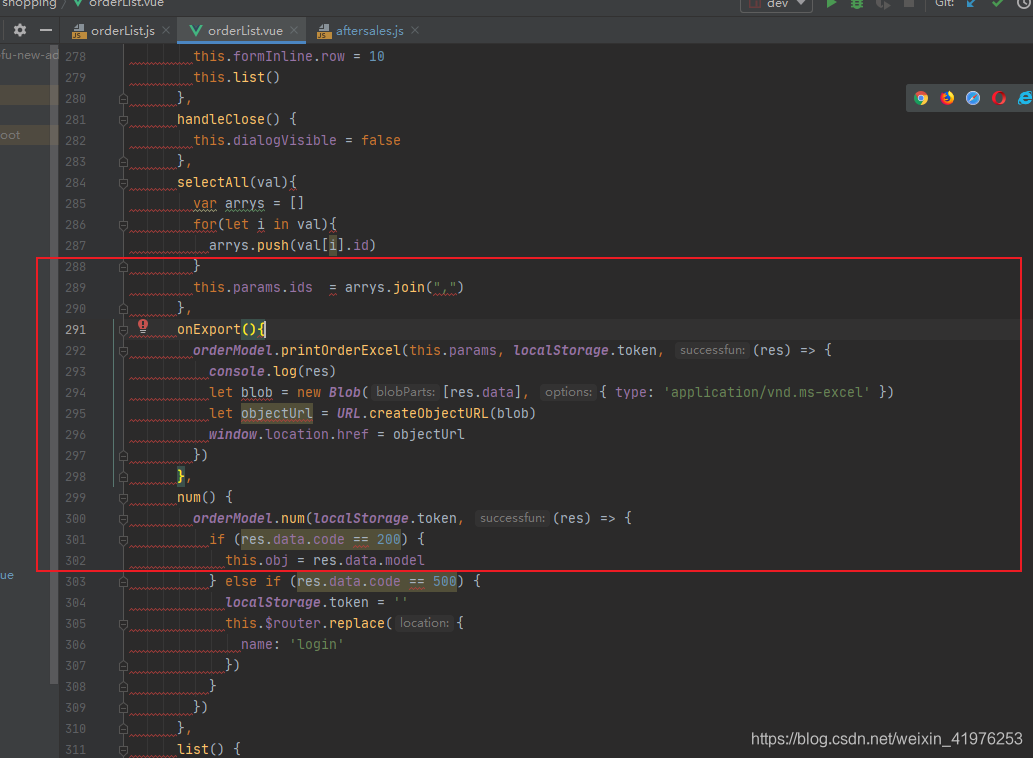Open page in Chrome browser icon
The image size is (1033, 758).
[x=921, y=98]
